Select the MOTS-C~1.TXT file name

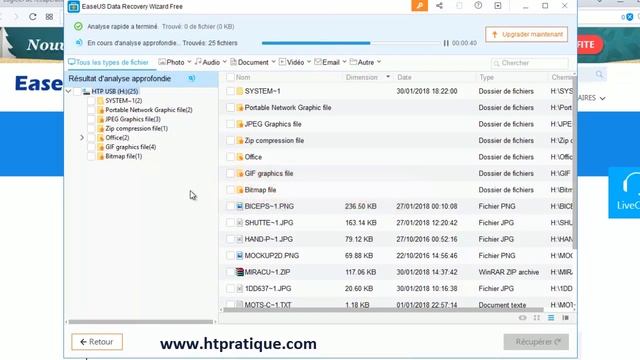coord(268,305)
